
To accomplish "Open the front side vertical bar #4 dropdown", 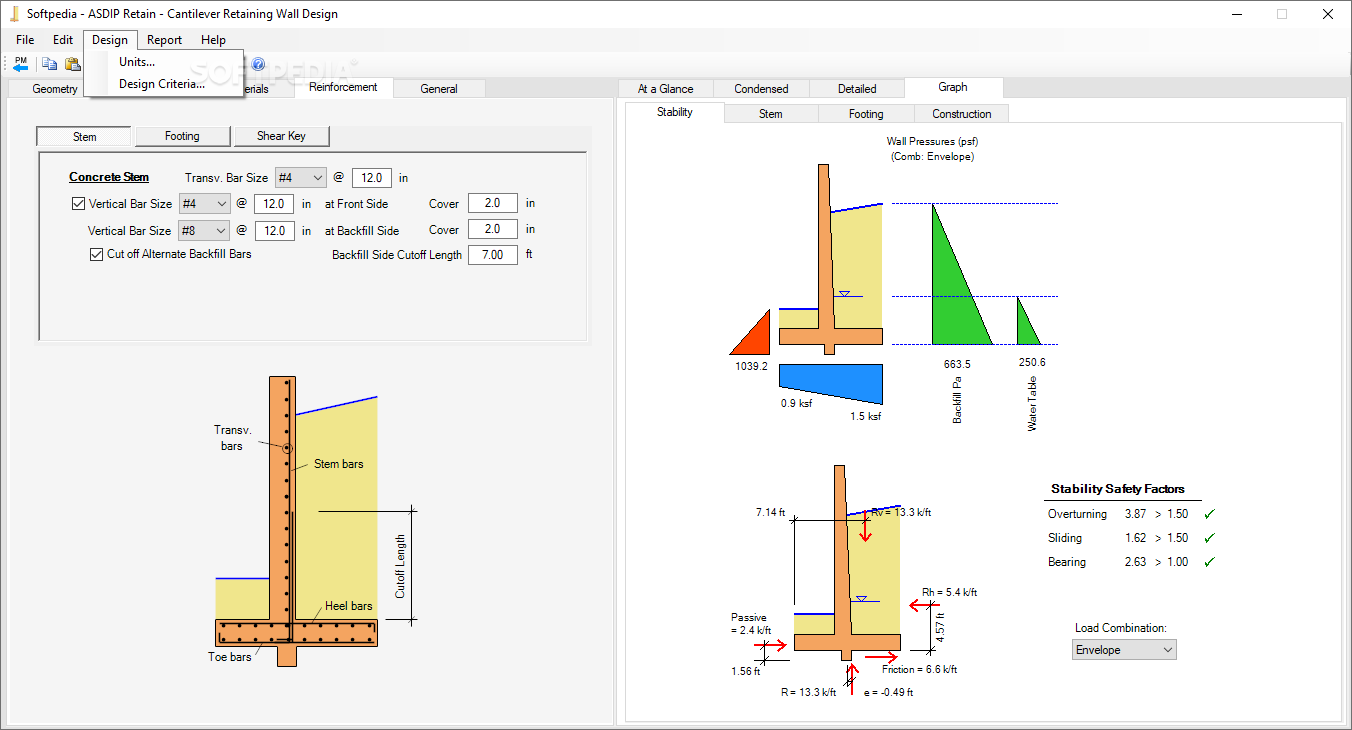I will [204, 204].
